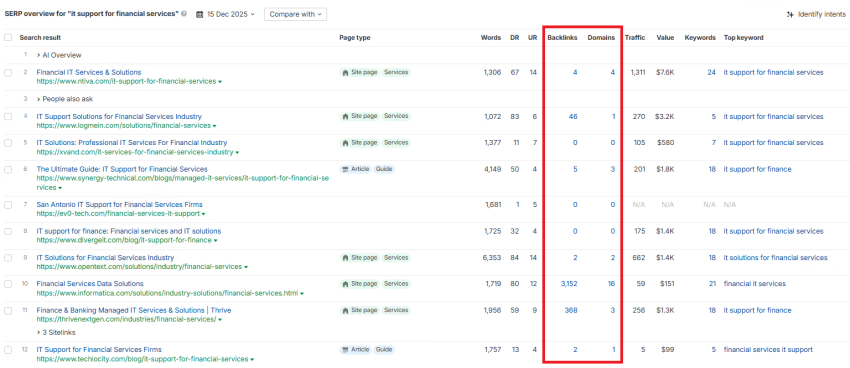The image size is (850, 368).
Task: Open the xvand.com URL dropdown arrow
Action: (x=237, y=152)
